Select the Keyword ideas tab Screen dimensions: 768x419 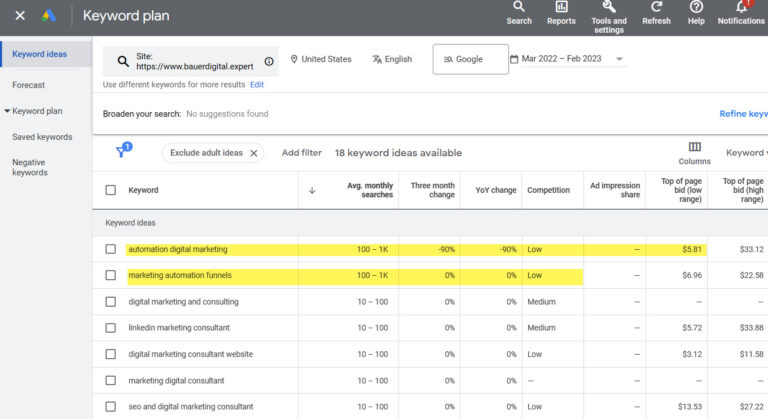point(39,54)
